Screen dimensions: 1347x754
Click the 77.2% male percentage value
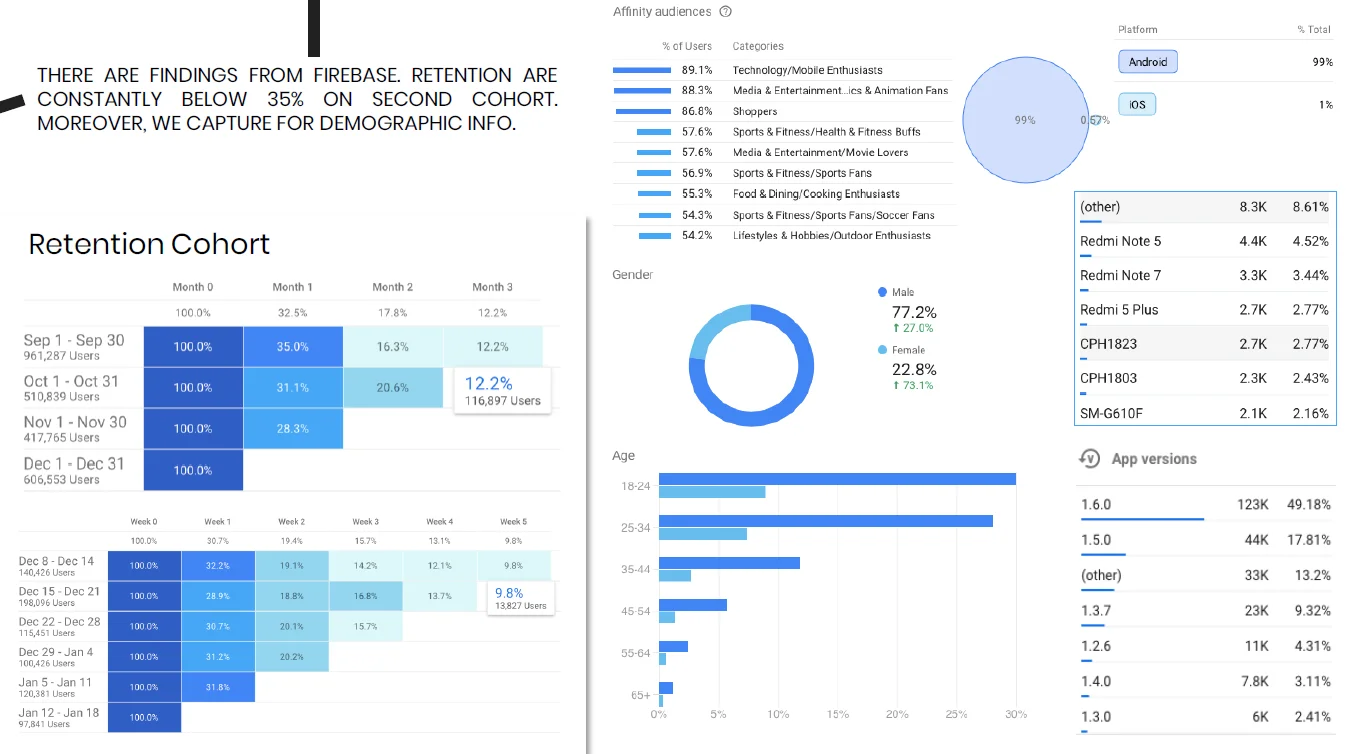[914, 312]
